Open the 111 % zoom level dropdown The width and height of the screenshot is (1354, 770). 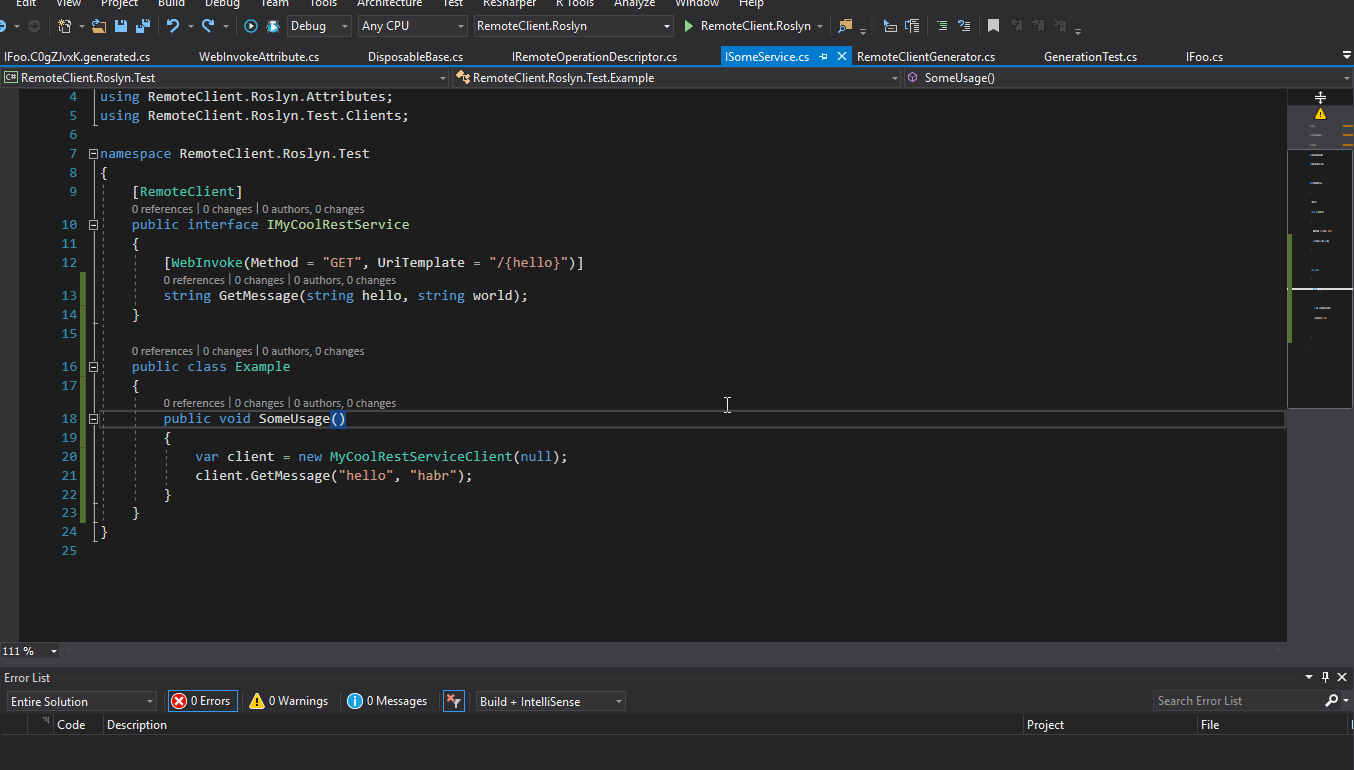pos(30,651)
